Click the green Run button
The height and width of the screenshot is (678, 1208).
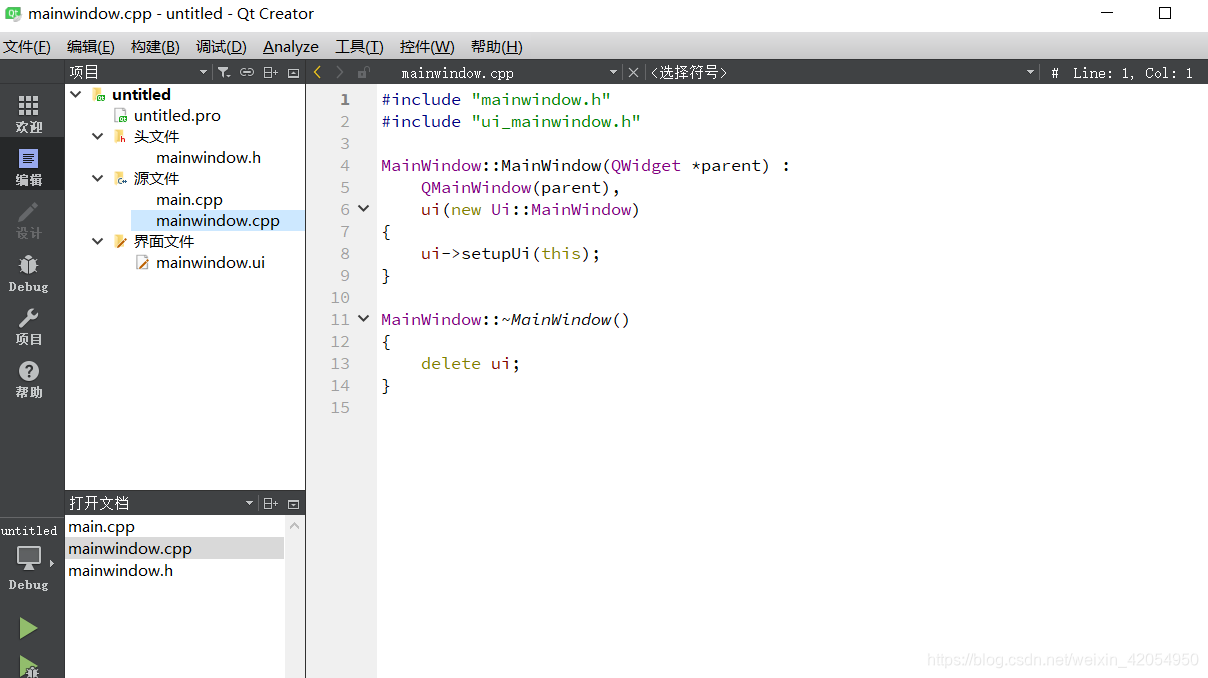tap(28, 628)
